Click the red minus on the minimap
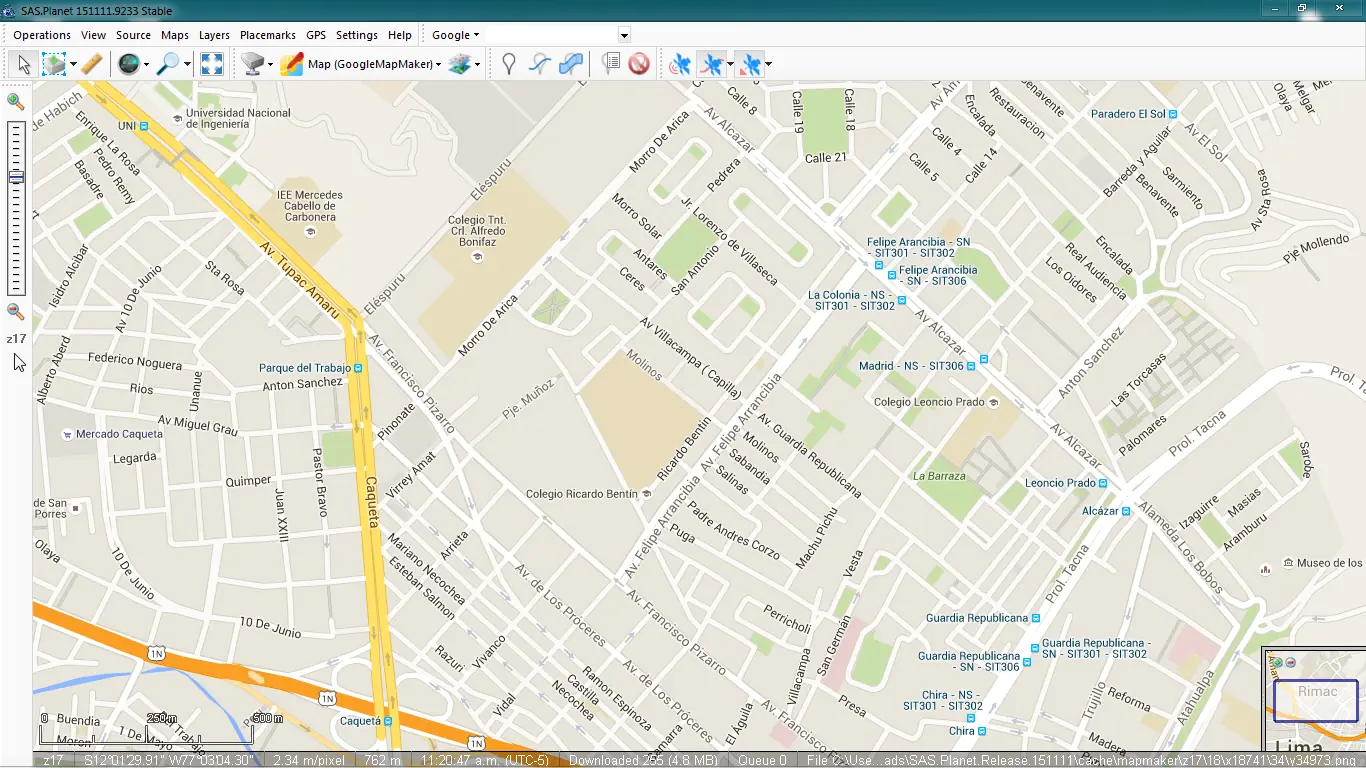 1290,662
